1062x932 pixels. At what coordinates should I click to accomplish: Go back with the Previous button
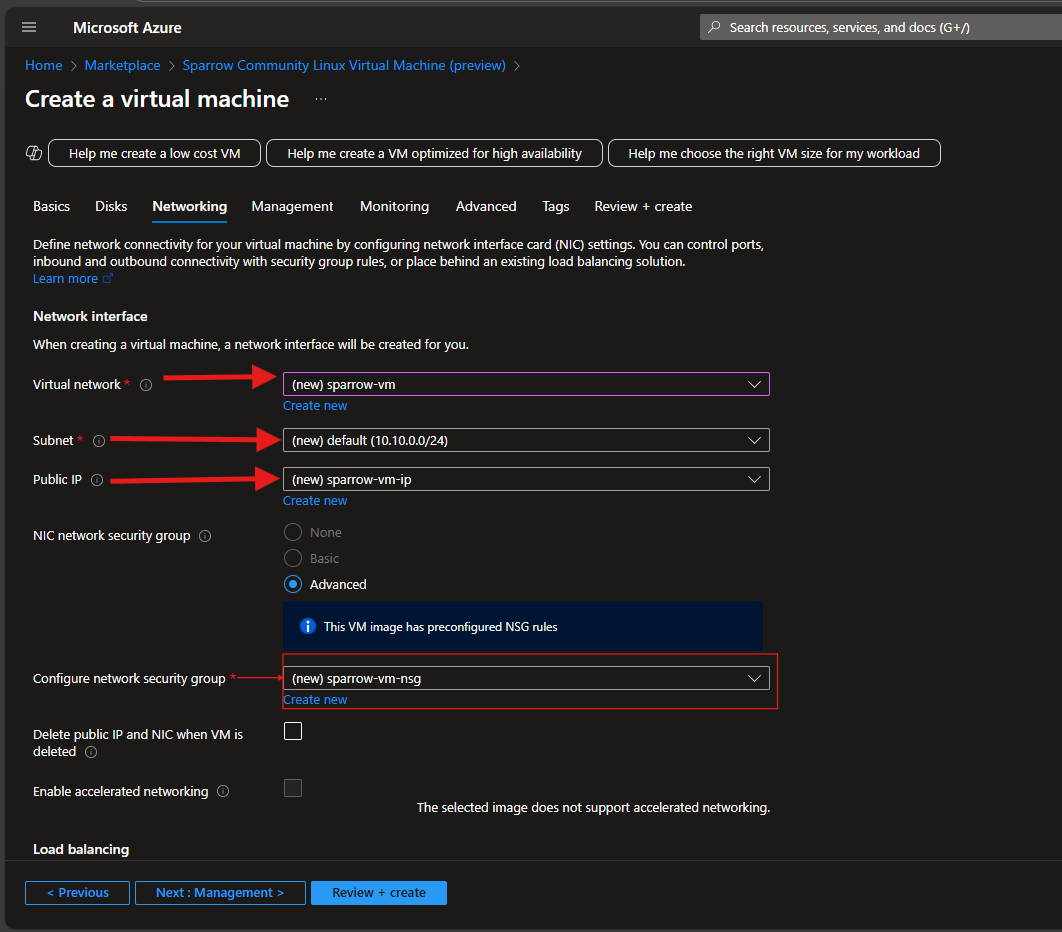[x=77, y=893]
